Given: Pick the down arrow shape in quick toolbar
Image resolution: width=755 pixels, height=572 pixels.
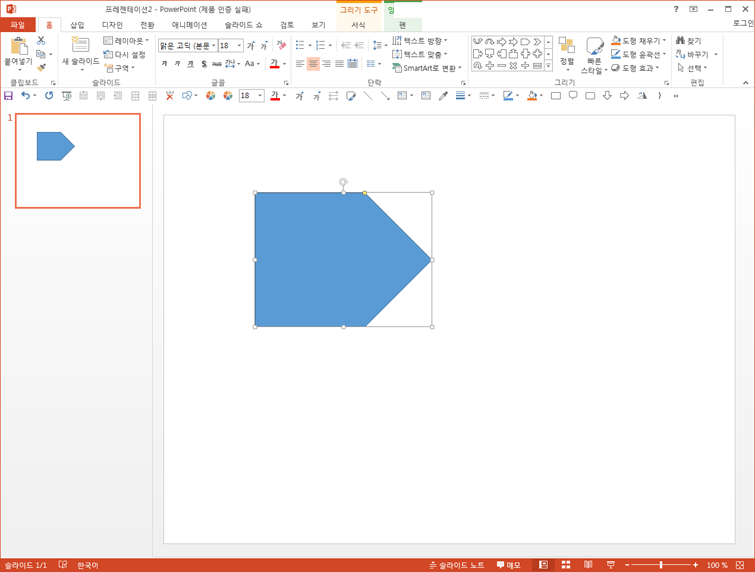Looking at the screenshot, I should (607, 96).
